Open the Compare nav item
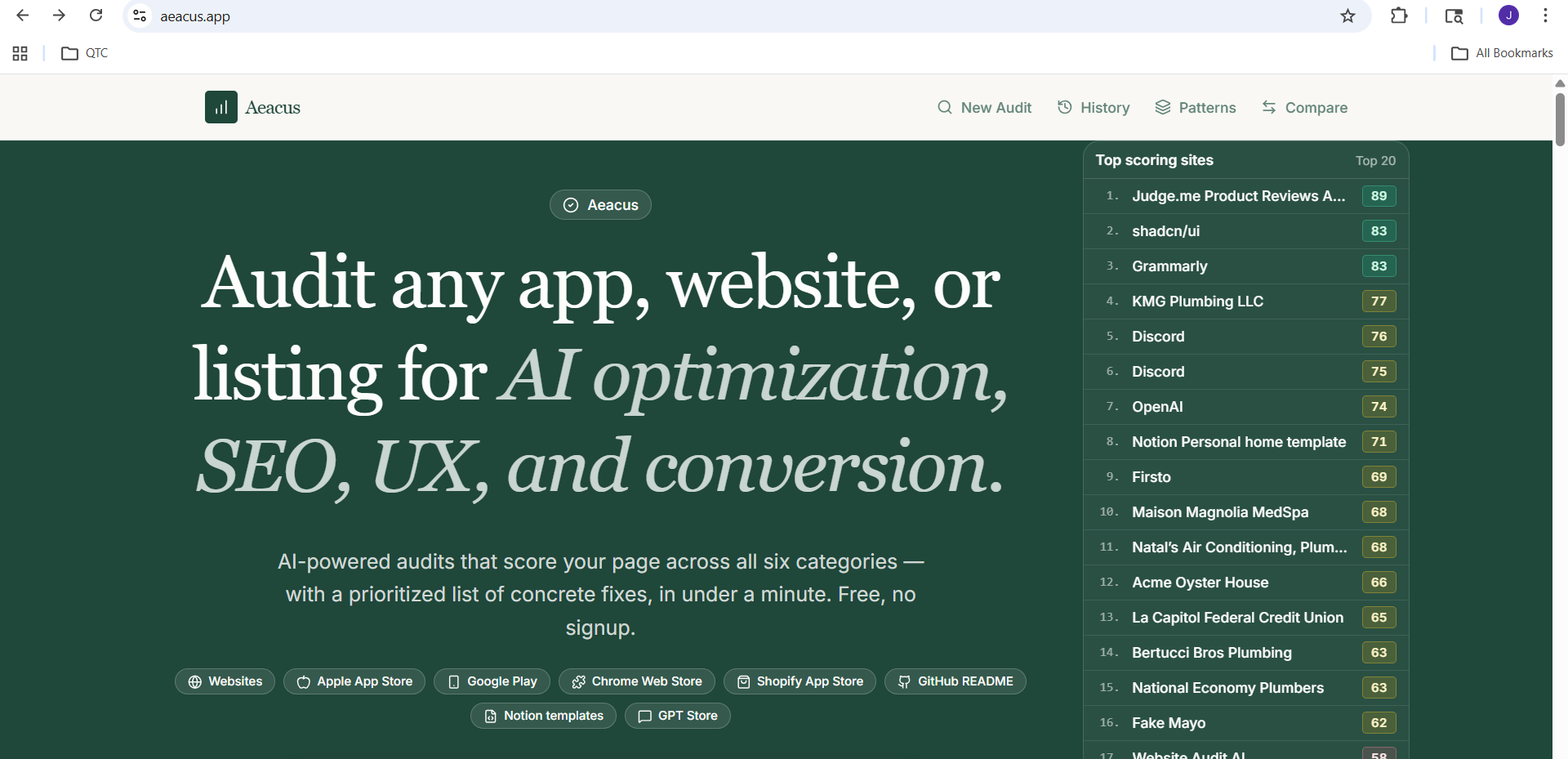Image resolution: width=1568 pixels, height=759 pixels. [1305, 107]
